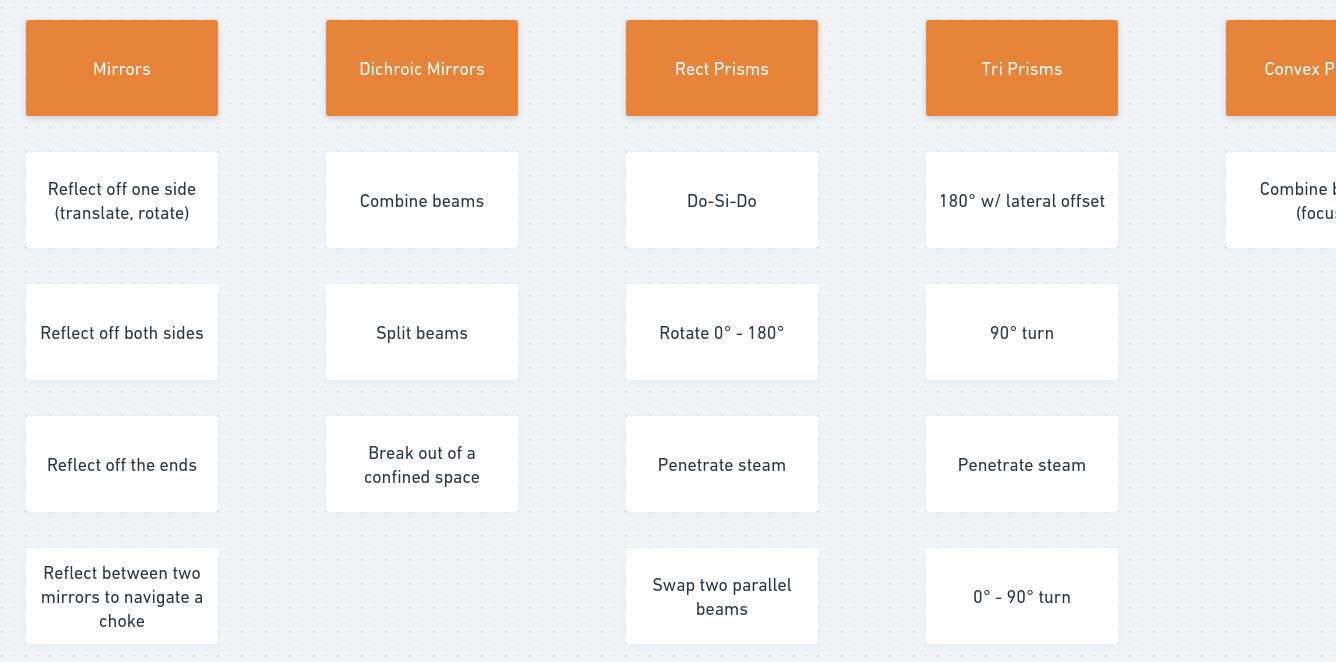Click the 'Reflect off one side' card
This screenshot has height=662, width=1336.
(x=122, y=200)
